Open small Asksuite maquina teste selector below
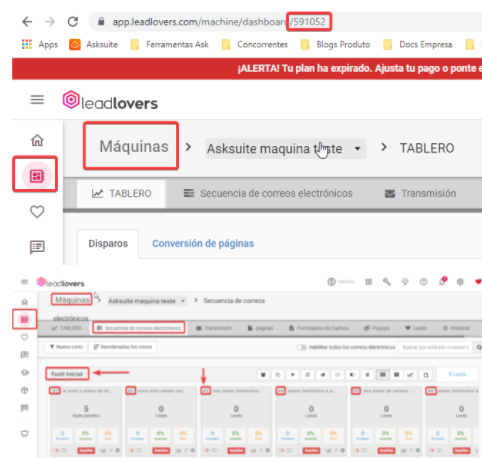Image resolution: width=482 pixels, height=461 pixels. [x=147, y=301]
